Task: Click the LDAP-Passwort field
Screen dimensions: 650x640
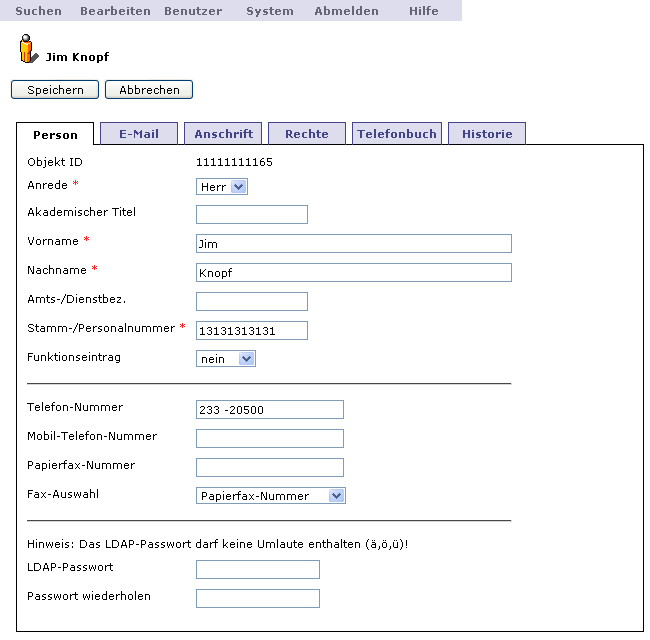Action: pyautogui.click(x=258, y=569)
